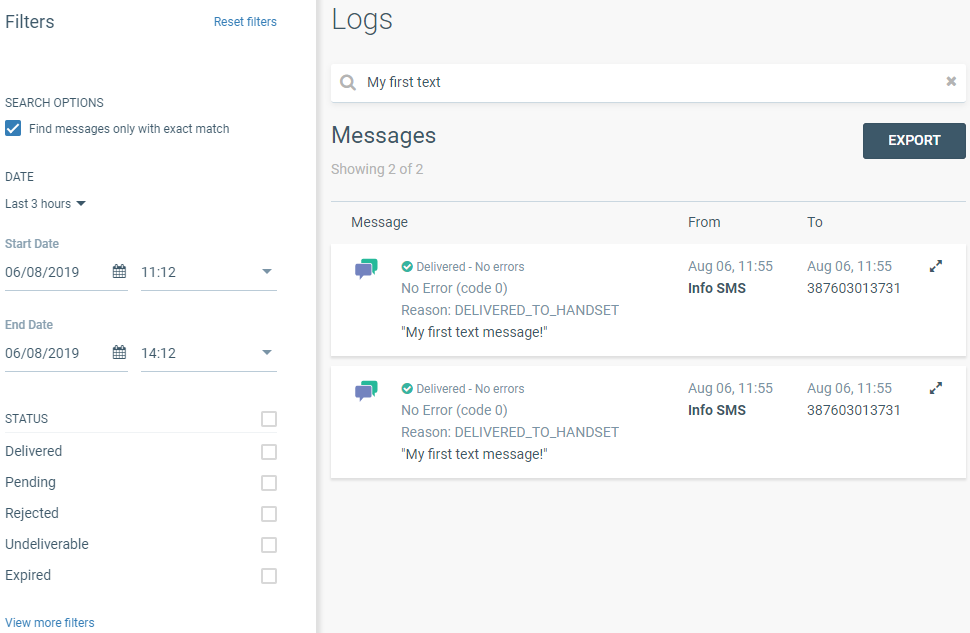Open the Start Date calendar picker icon
The width and height of the screenshot is (970, 633).
pyautogui.click(x=119, y=271)
